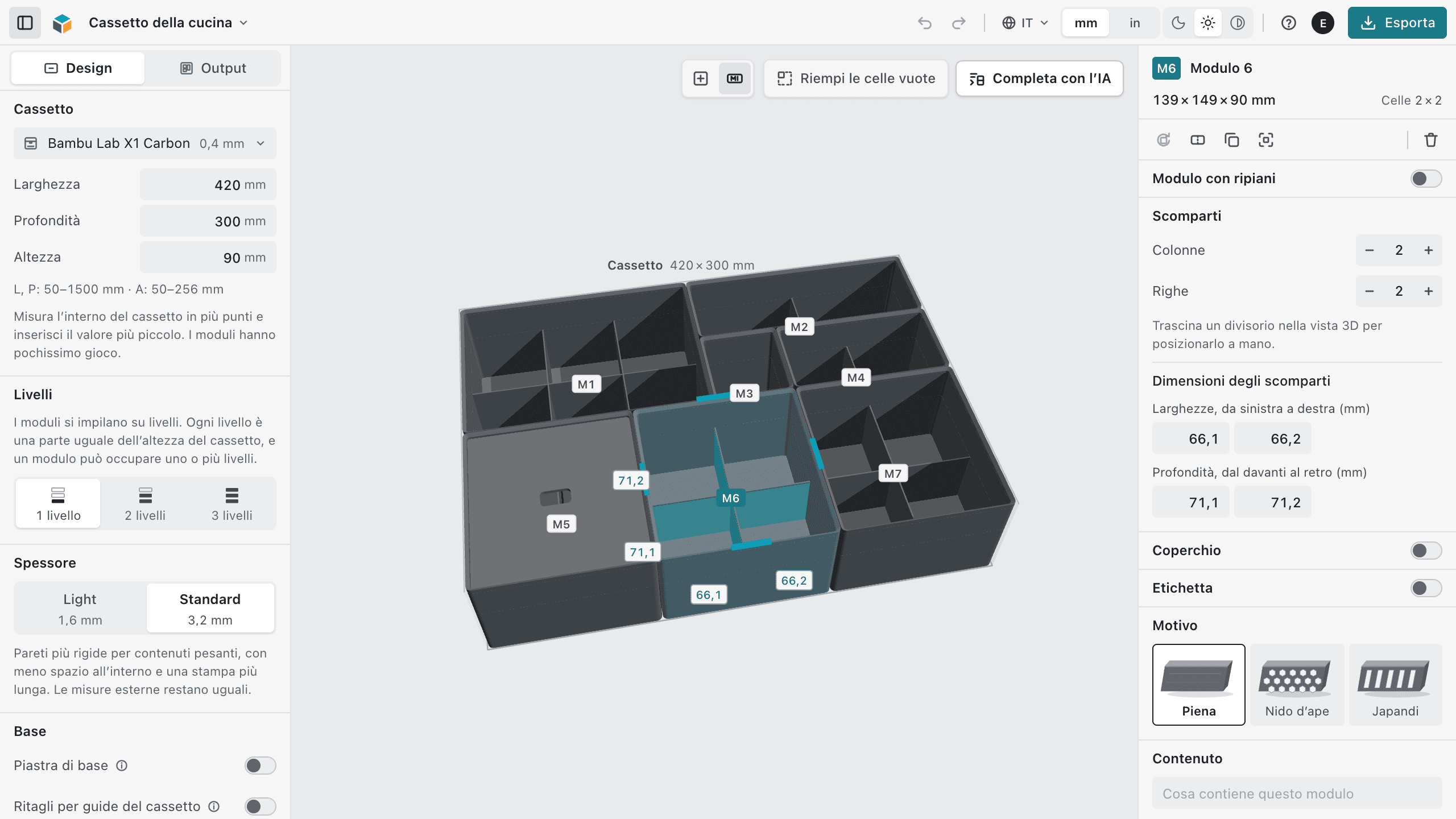The width and height of the screenshot is (1456, 819).
Task: Click the split module icon
Action: [1198, 140]
